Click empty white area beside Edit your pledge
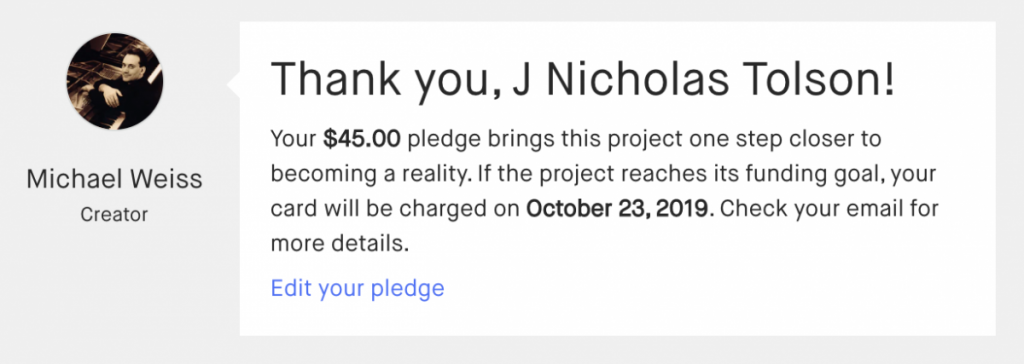This screenshot has width=1024, height=364. click(718, 289)
